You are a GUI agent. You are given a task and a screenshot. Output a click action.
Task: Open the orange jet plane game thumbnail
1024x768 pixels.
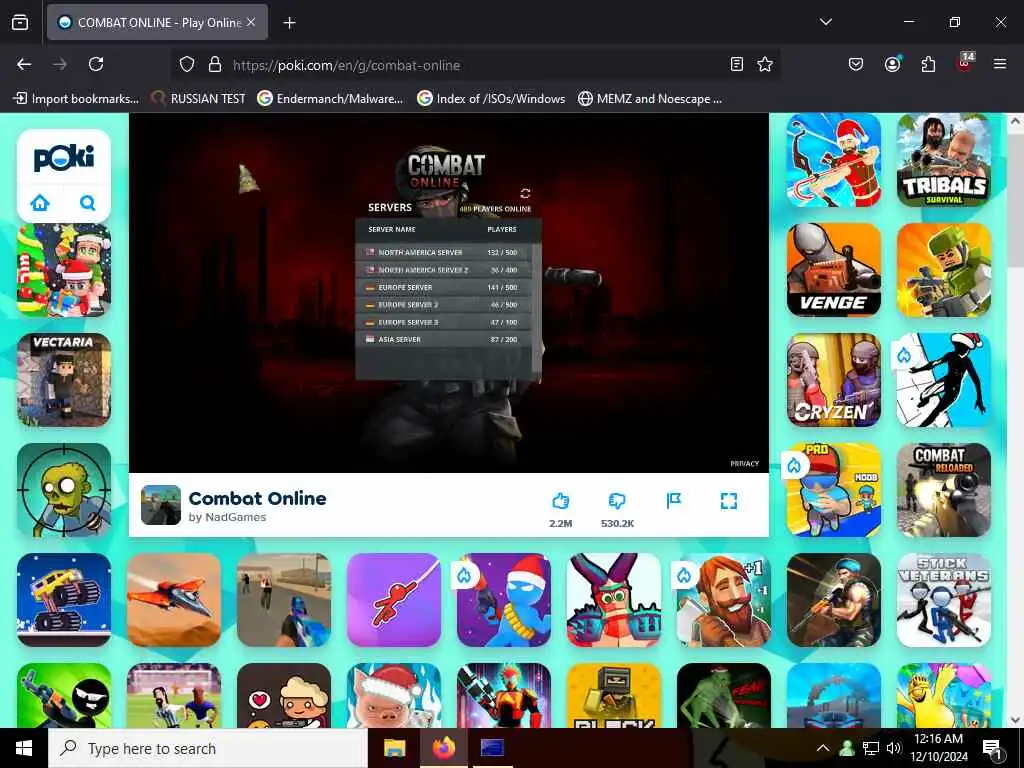click(x=174, y=600)
